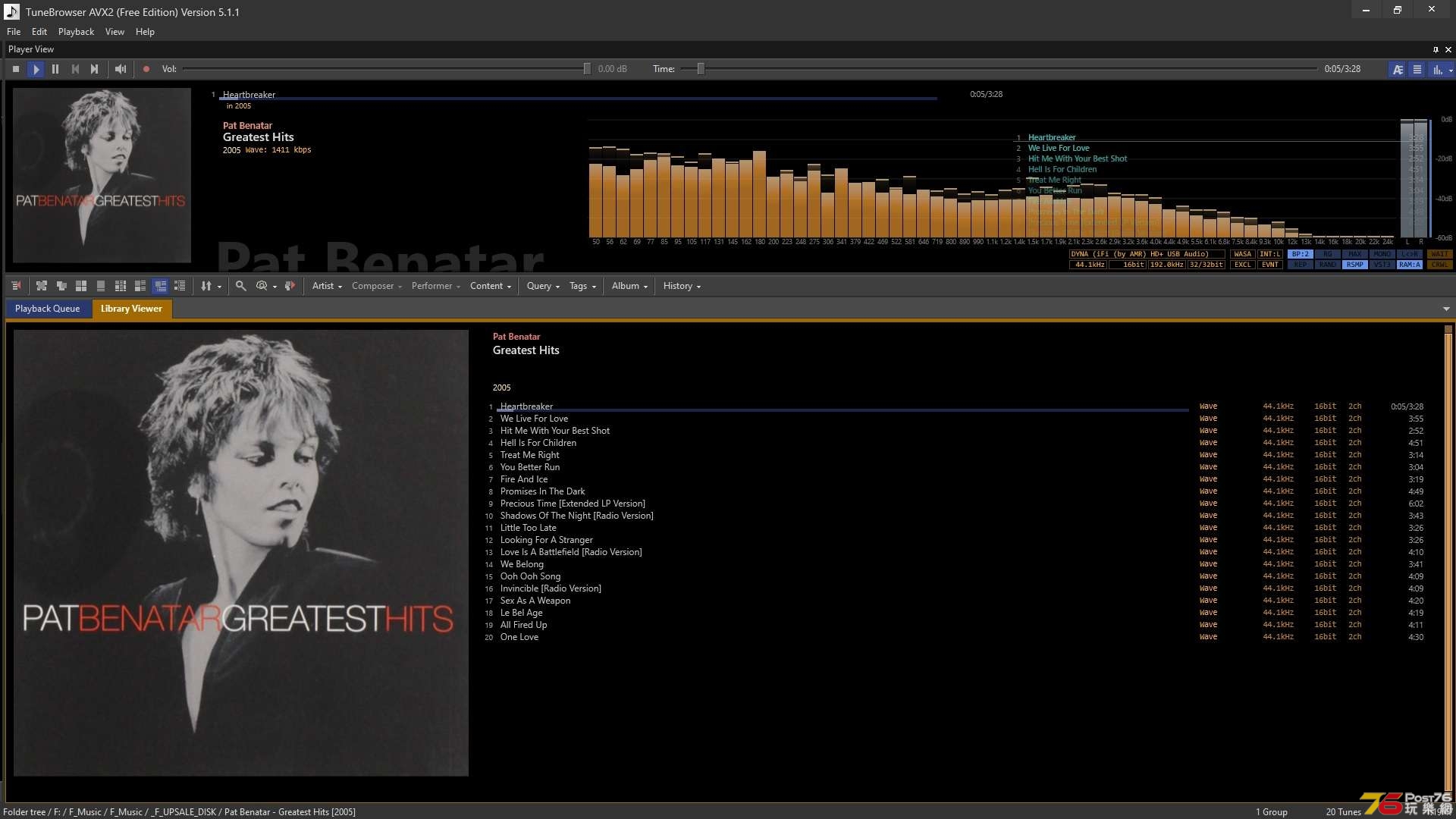Image resolution: width=1456 pixels, height=819 pixels.
Task: Click the Time seek slider handle
Action: click(x=701, y=69)
